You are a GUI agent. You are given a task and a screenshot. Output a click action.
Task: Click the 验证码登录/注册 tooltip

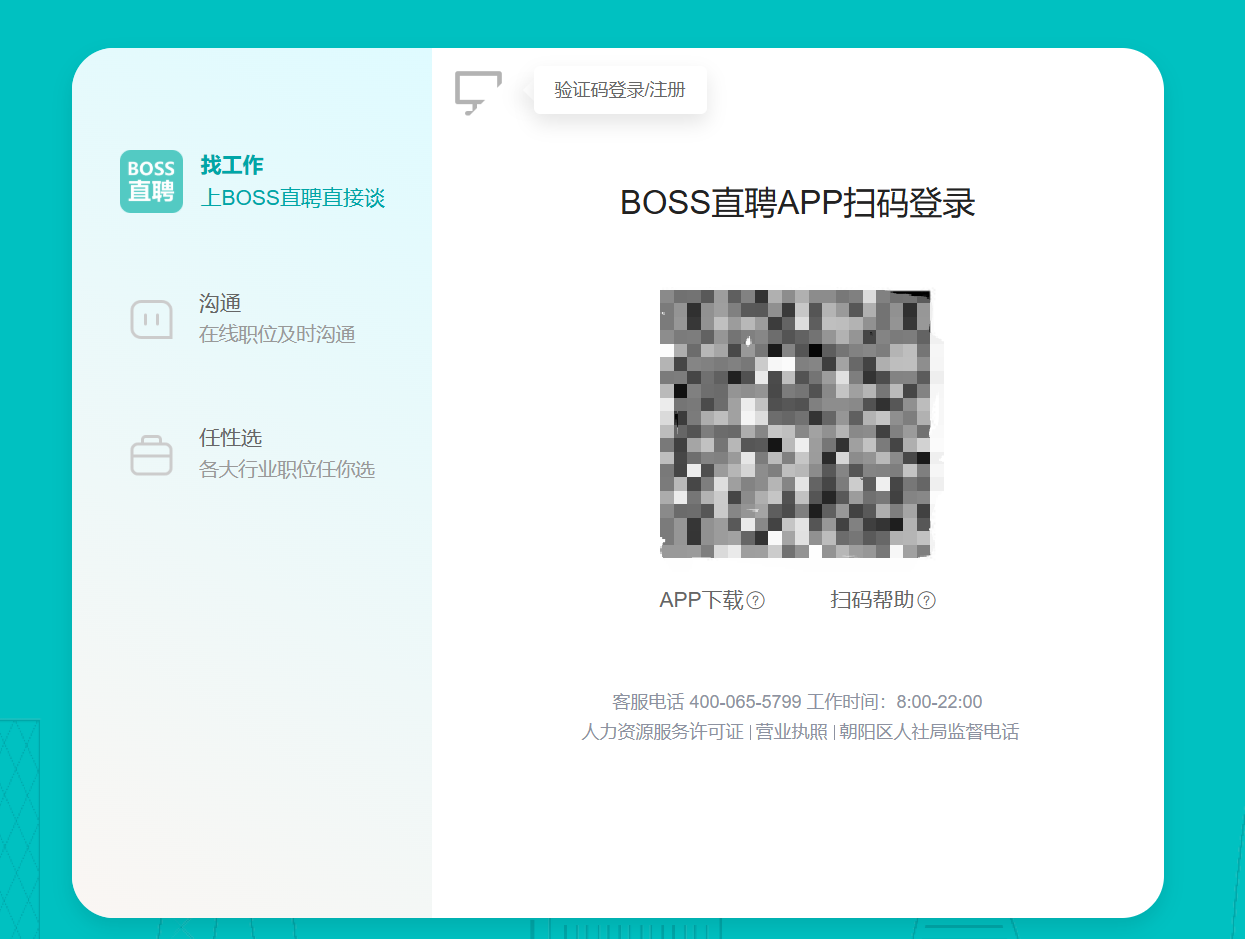pos(620,90)
